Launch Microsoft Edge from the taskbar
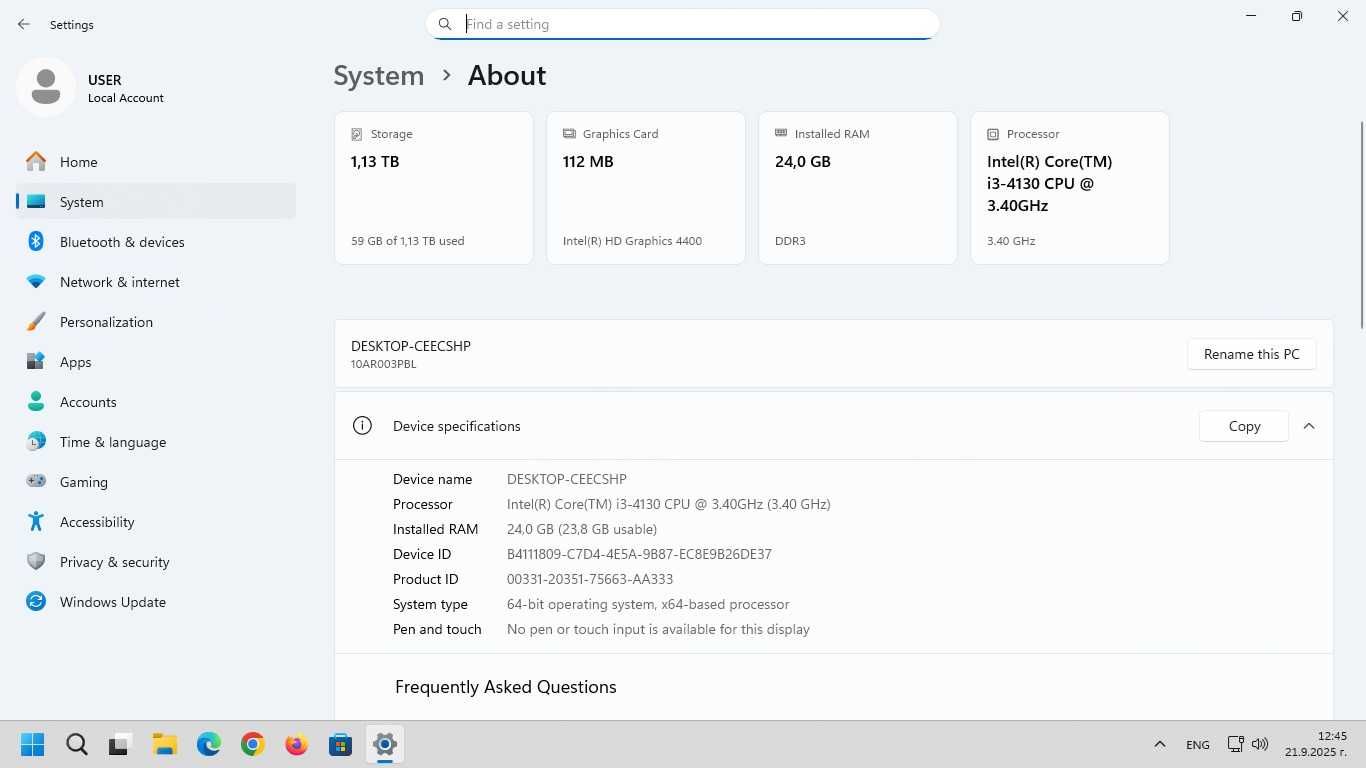The height and width of the screenshot is (768, 1366). (209, 744)
